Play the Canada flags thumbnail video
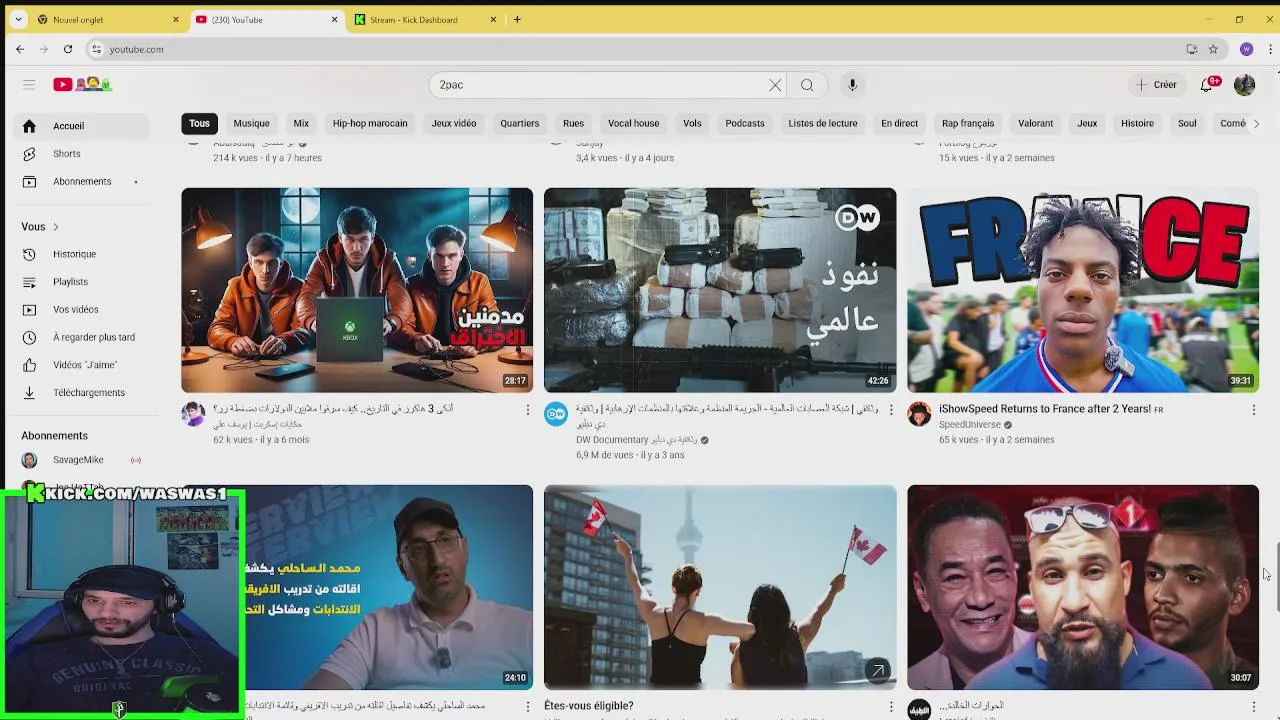This screenshot has height=720, width=1280. pos(720,587)
